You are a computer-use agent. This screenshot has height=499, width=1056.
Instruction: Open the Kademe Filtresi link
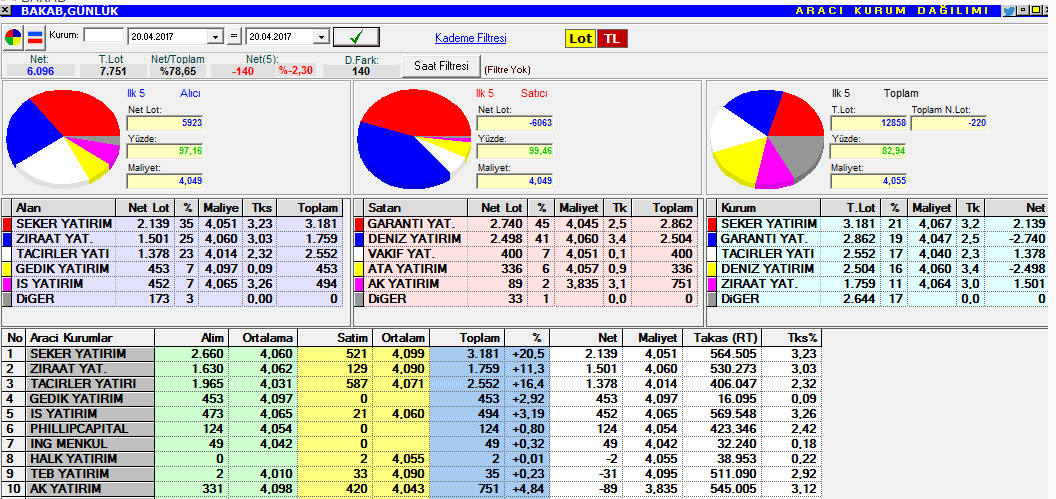[x=470, y=38]
